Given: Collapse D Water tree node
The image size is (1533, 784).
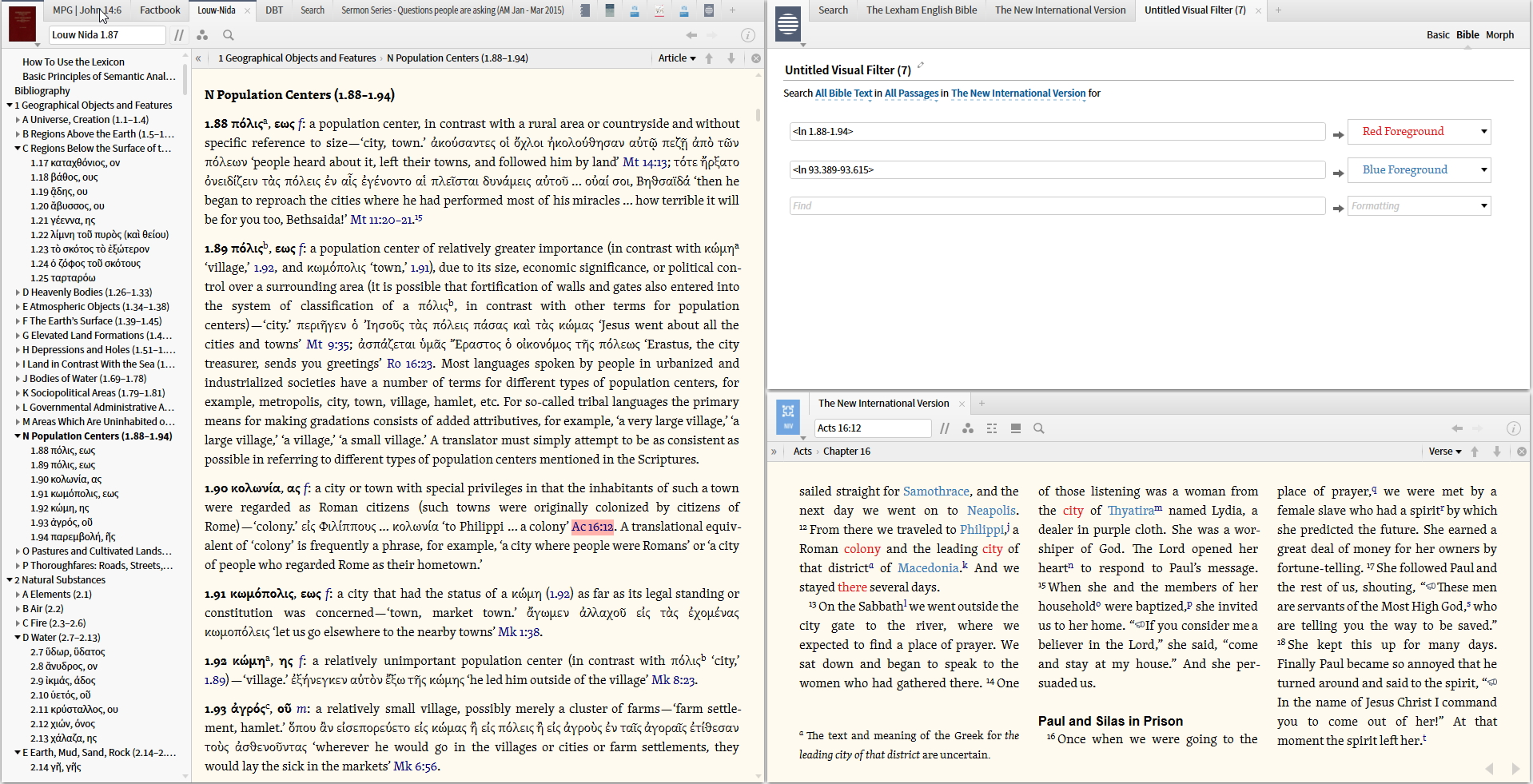Looking at the screenshot, I should point(18,638).
